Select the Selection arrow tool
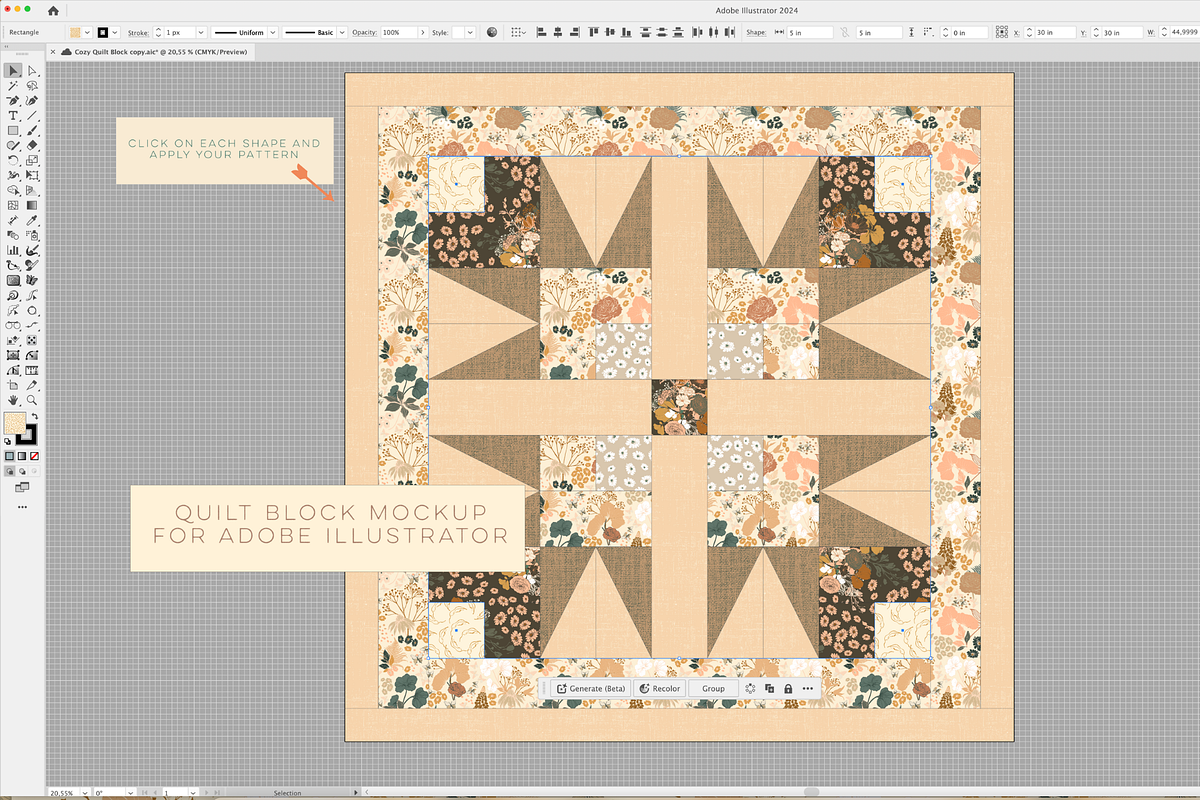The image size is (1200, 800). (13, 71)
